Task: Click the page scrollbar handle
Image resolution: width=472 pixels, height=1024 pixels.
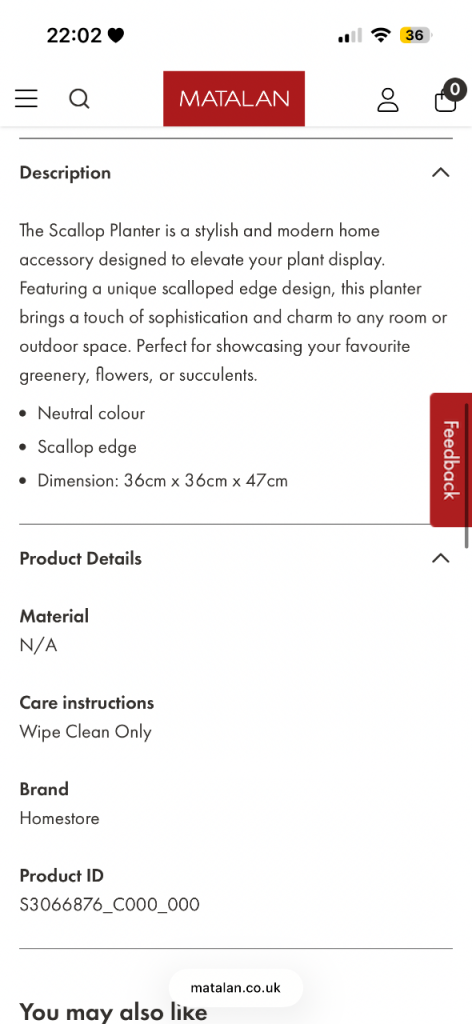Action: click(x=467, y=475)
